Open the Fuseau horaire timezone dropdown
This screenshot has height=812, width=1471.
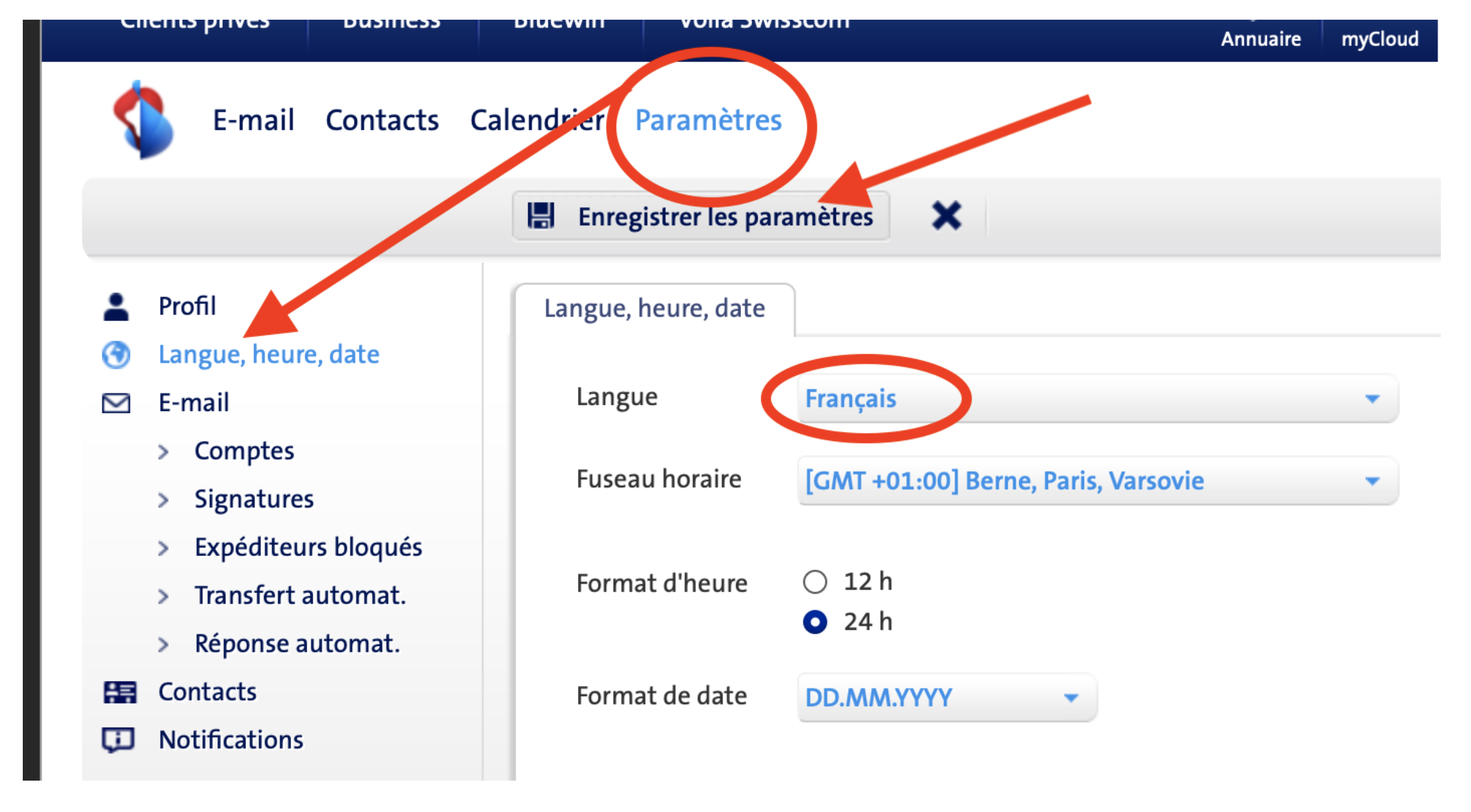click(1097, 481)
